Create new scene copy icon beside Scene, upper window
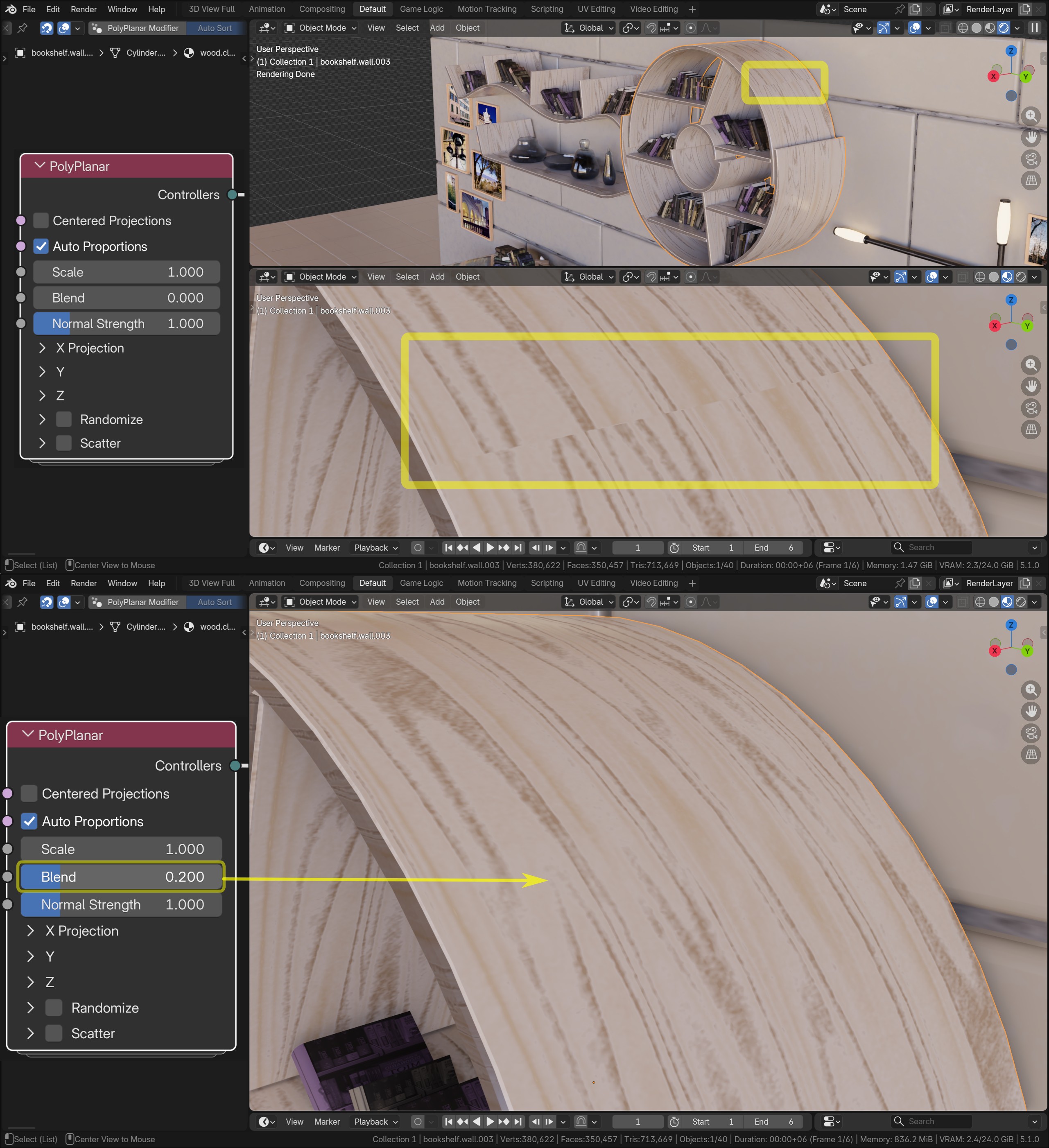The width and height of the screenshot is (1049, 1148). click(x=915, y=9)
